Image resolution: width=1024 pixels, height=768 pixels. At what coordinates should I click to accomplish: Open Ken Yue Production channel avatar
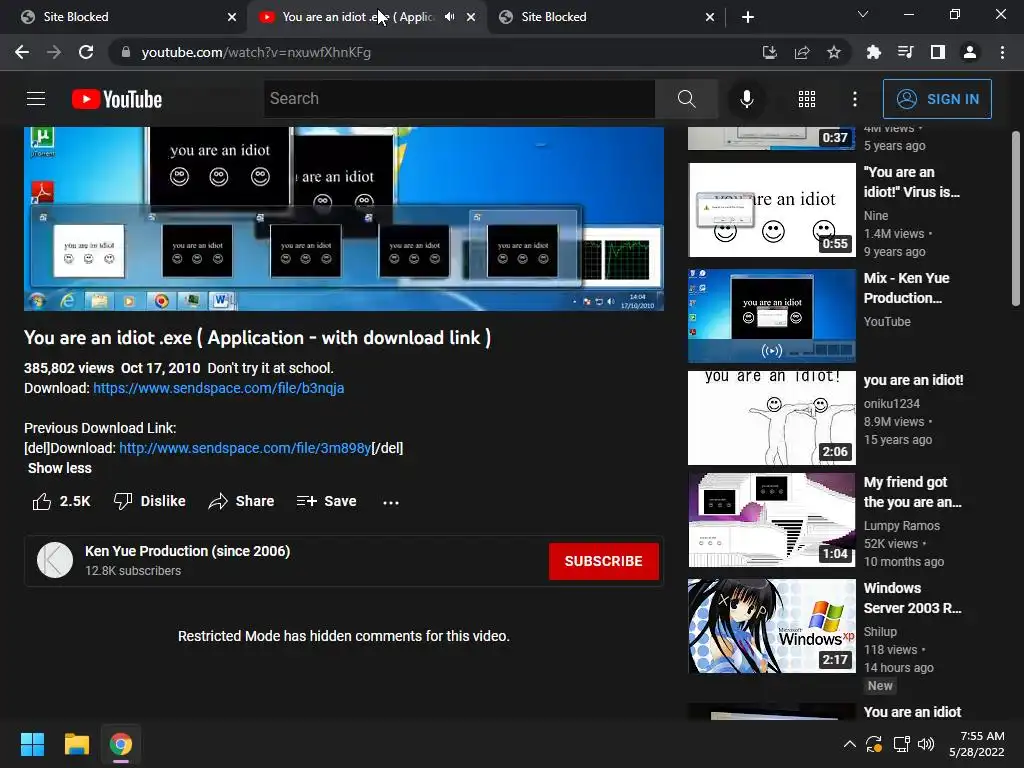coord(55,560)
